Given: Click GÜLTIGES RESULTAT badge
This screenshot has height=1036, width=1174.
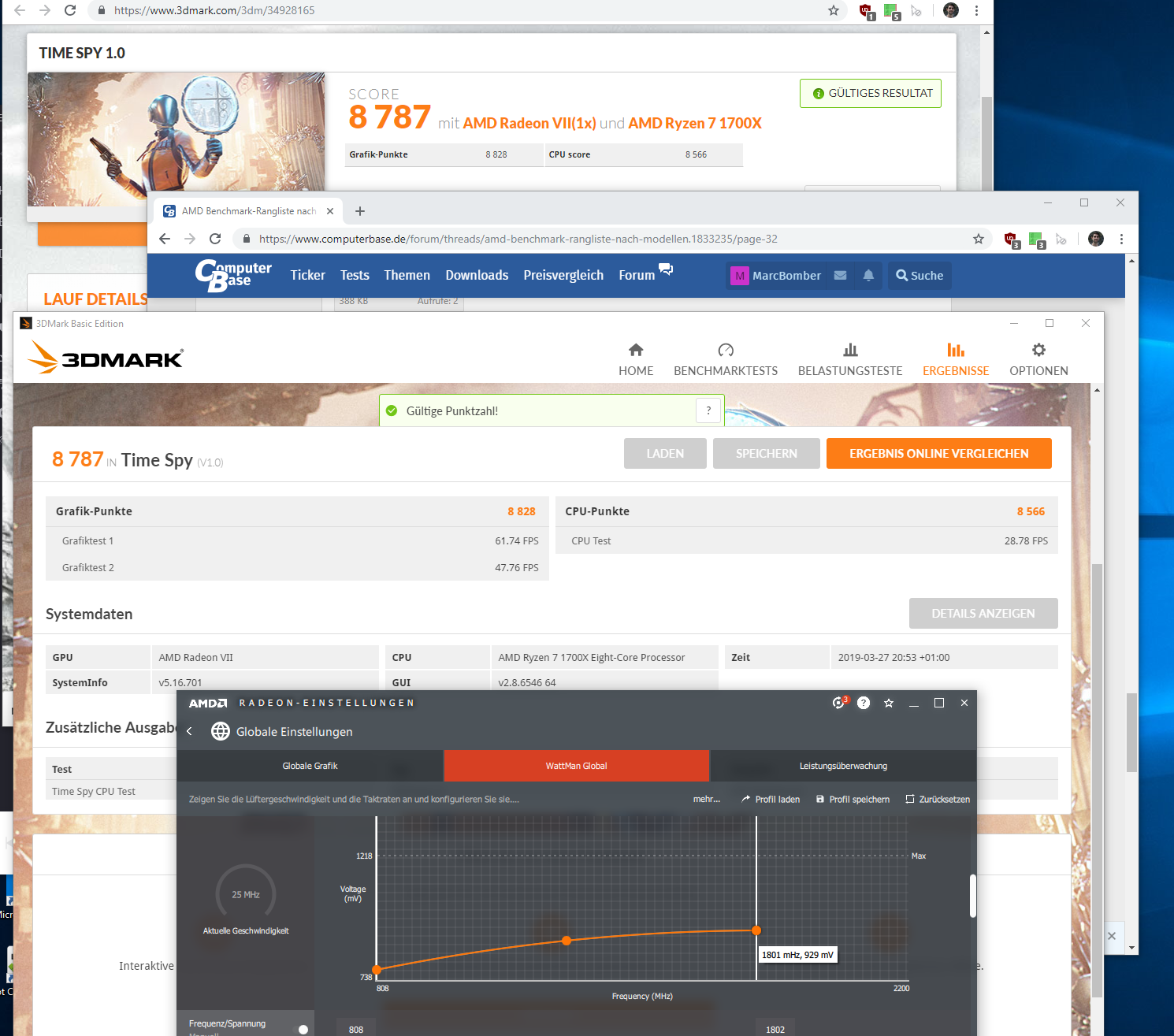Looking at the screenshot, I should (x=871, y=93).
